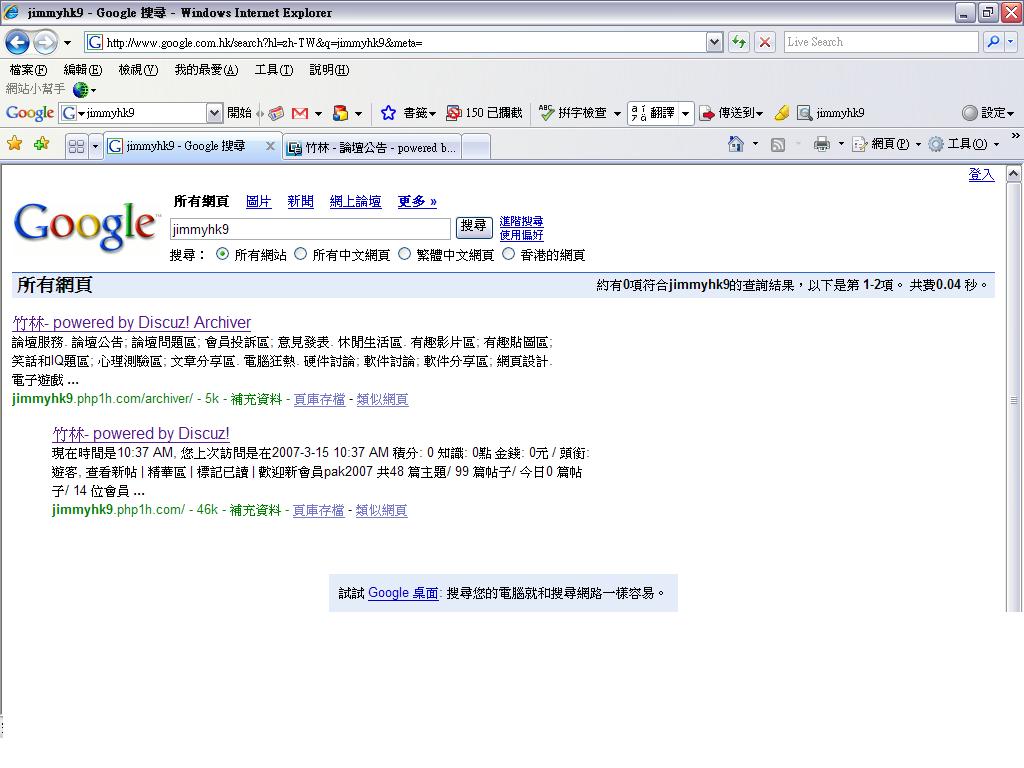The height and width of the screenshot is (768, 1024).
Task: Close the jimmyhk9 Google tab
Action: pos(270,146)
